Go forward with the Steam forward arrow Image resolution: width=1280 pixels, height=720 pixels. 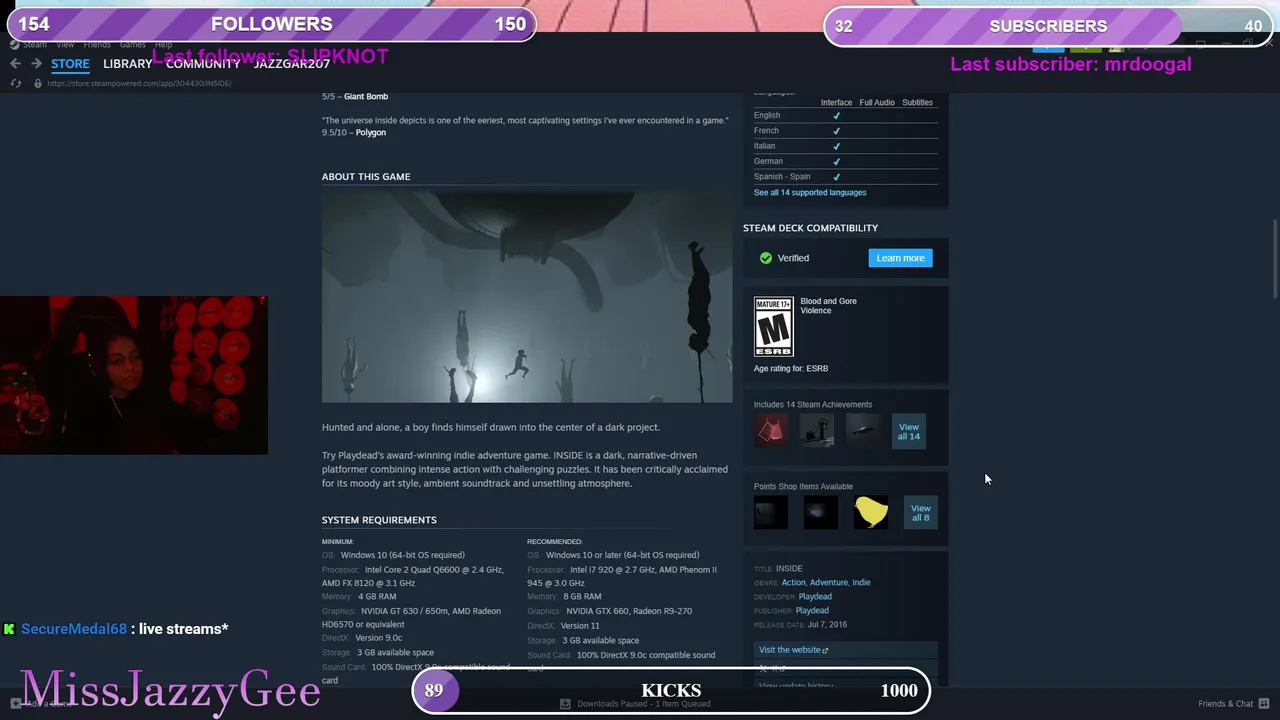[36, 64]
